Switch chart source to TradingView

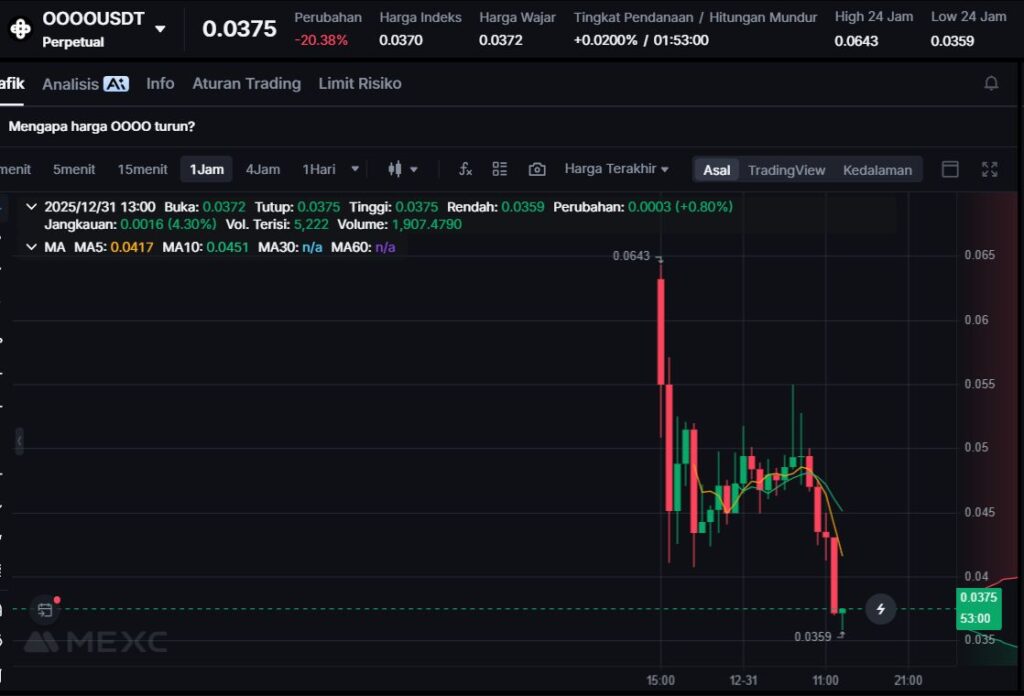786,170
